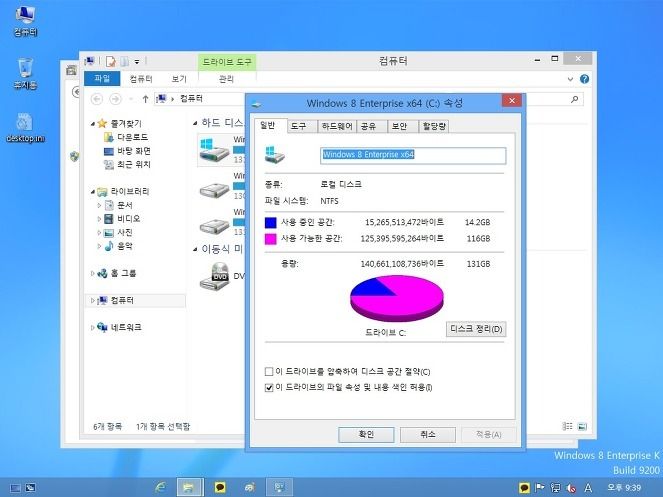Click the disk usage pie chart

pyautogui.click(x=397, y=298)
